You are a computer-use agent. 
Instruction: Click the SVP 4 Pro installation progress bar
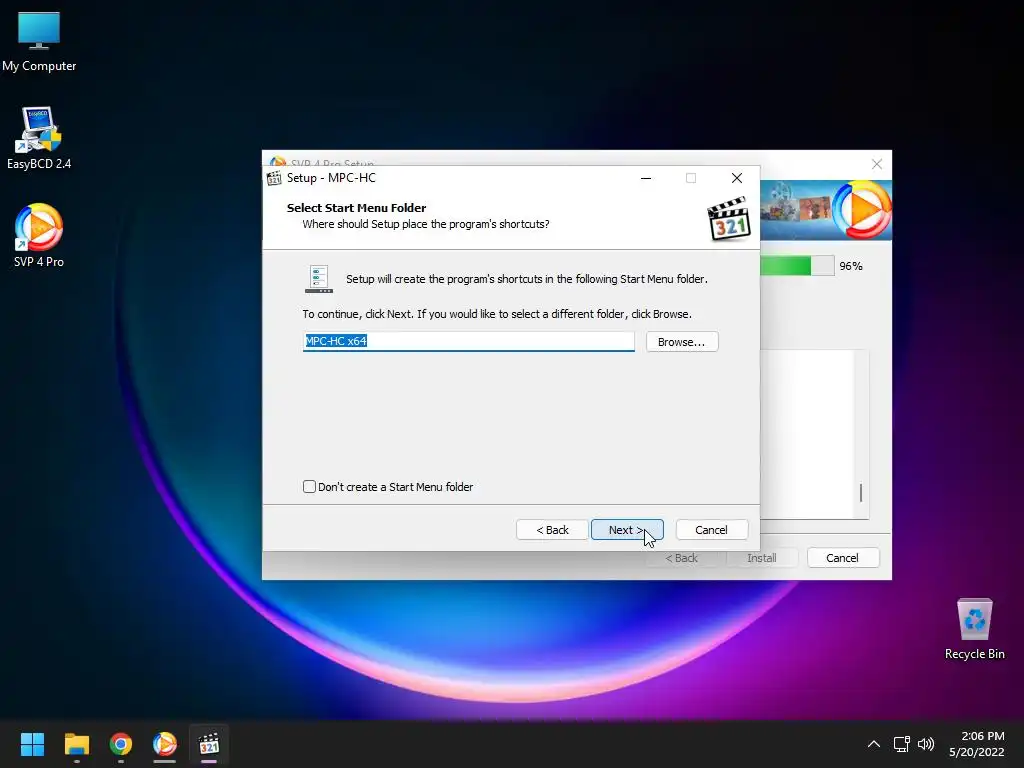pos(797,266)
